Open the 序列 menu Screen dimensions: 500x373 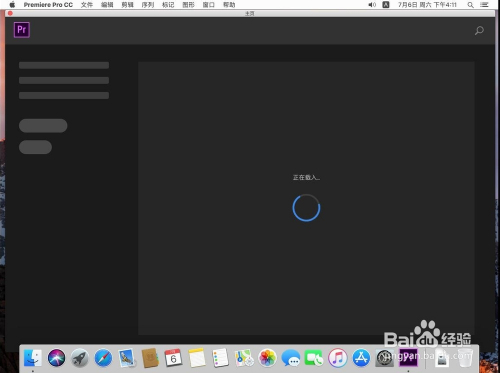click(x=148, y=5)
